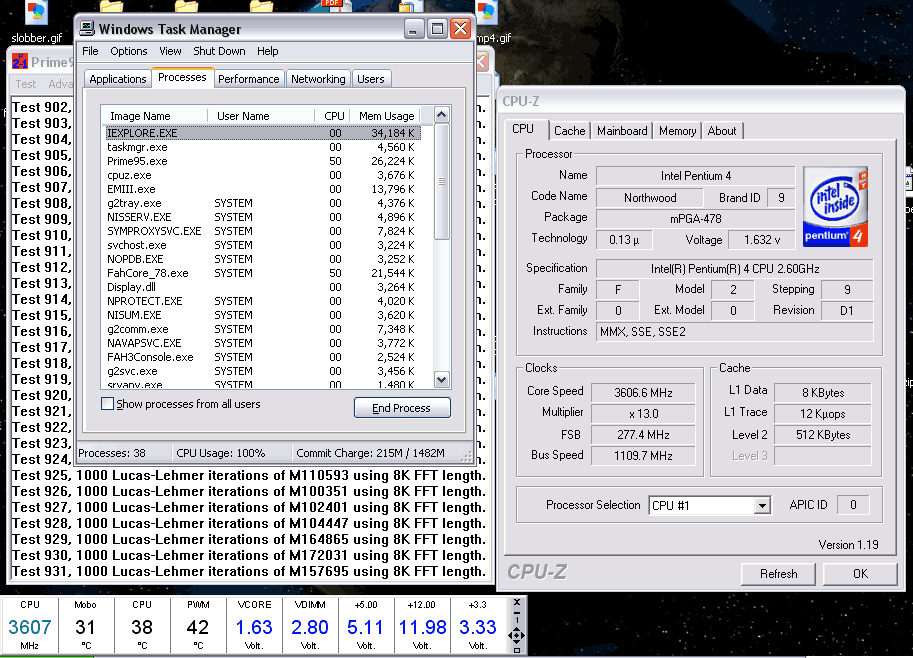The image size is (913, 658).
Task: Click the CPU Usage: 100% status entry
Action: (x=231, y=453)
